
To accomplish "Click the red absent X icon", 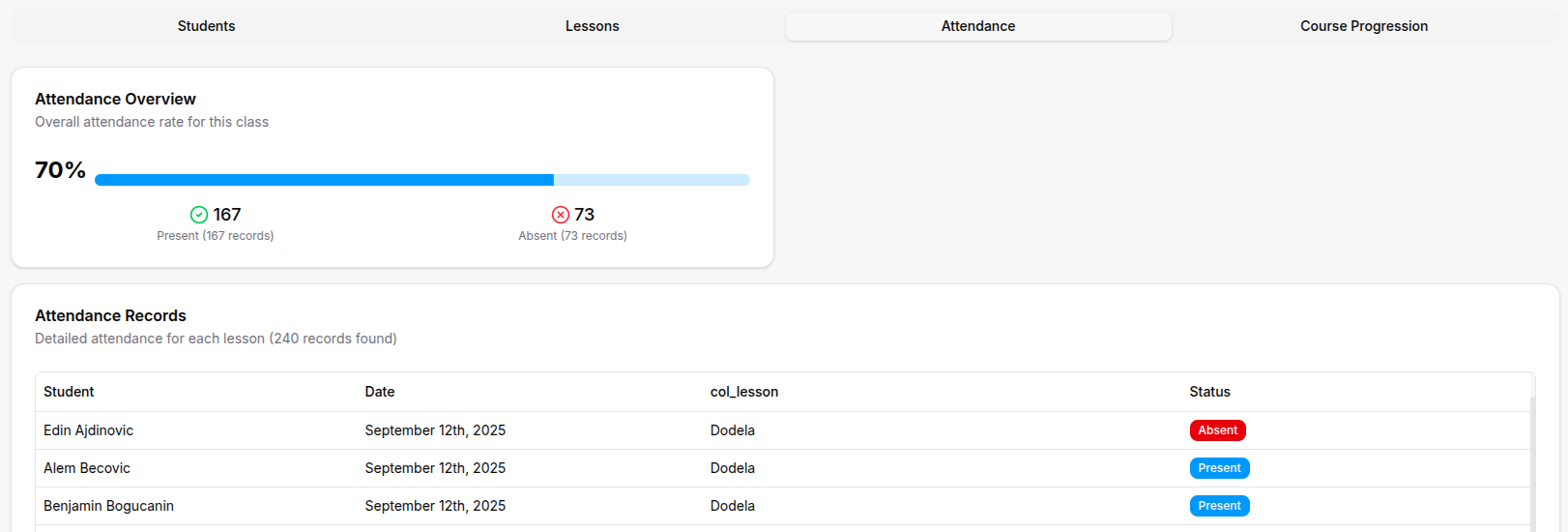I will (x=561, y=215).
